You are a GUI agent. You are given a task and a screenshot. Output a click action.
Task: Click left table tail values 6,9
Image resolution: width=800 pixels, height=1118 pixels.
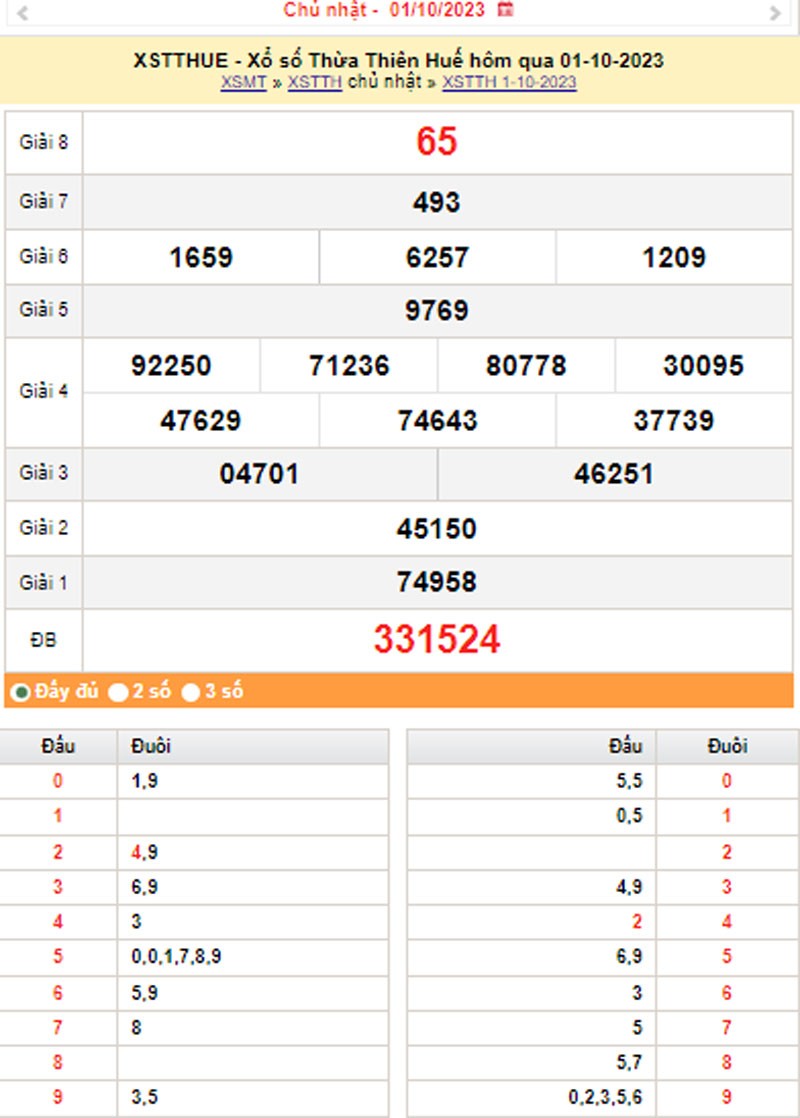[x=144, y=887]
